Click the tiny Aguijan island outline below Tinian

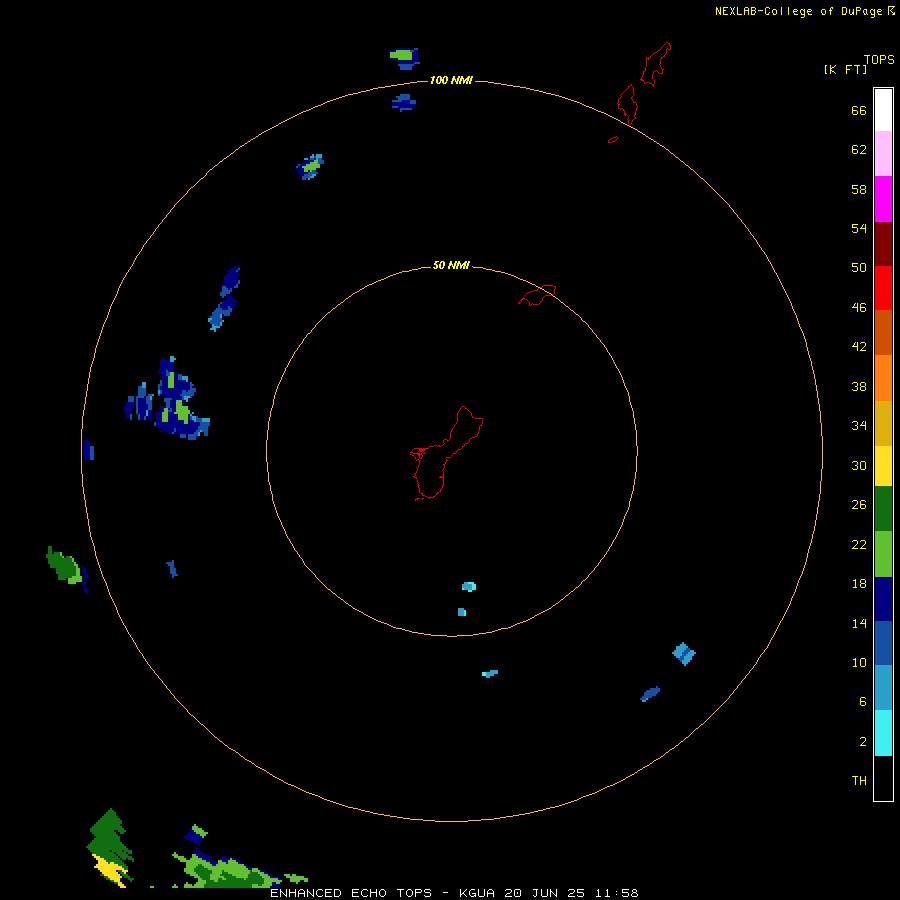(613, 139)
